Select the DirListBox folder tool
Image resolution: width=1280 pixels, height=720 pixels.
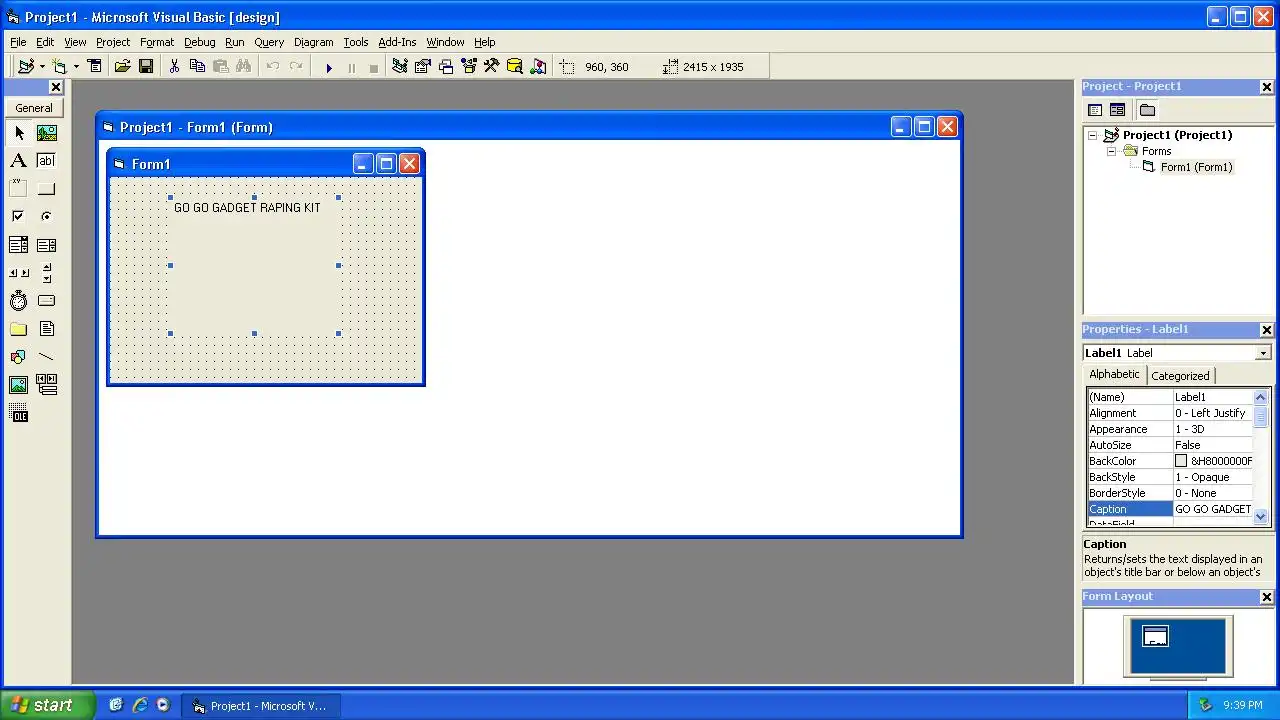(19, 329)
